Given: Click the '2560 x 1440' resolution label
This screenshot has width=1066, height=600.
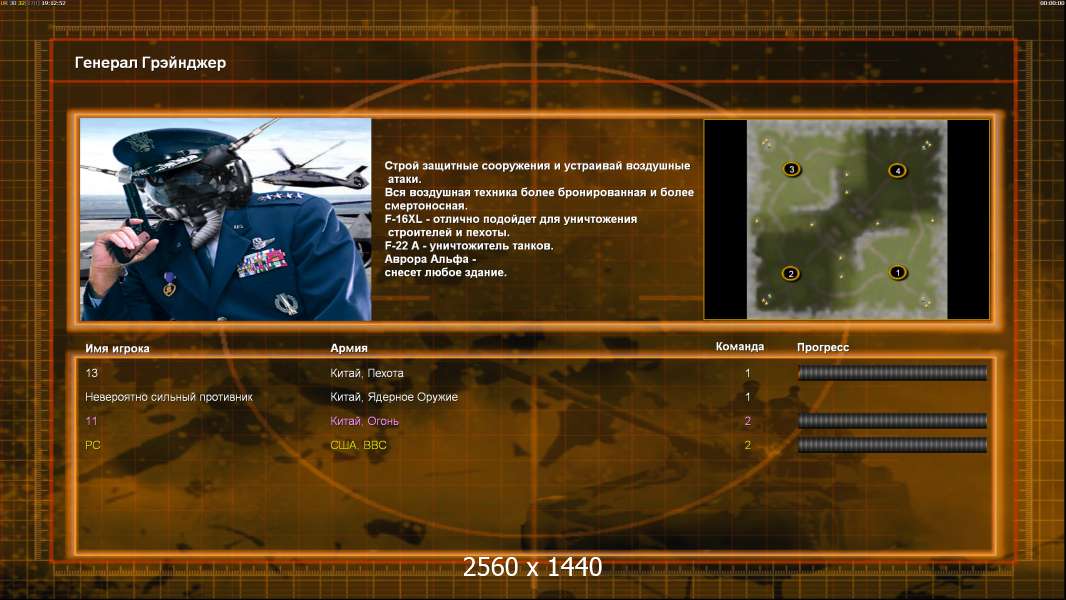Looking at the screenshot, I should 532,567.
